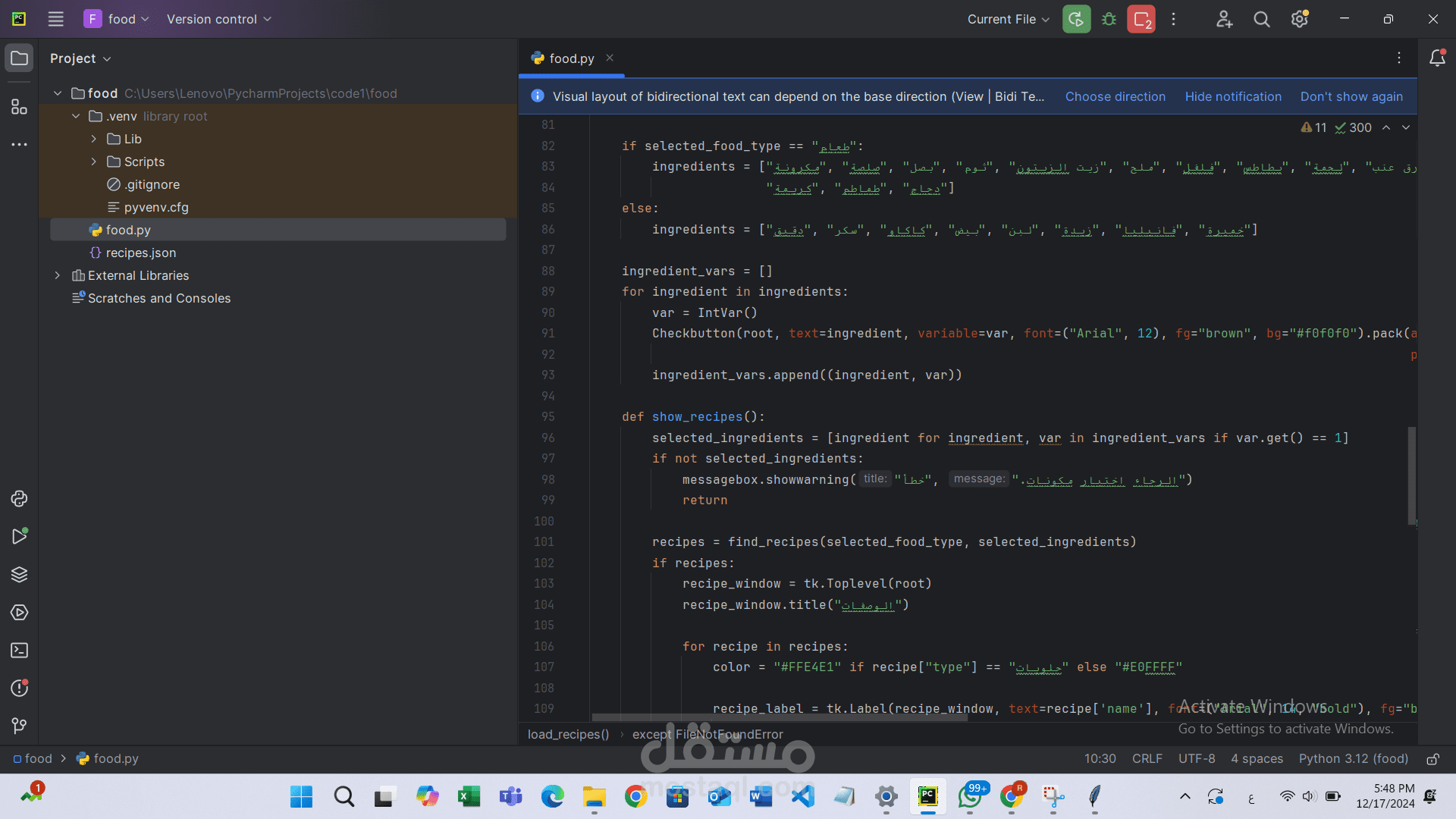Click the Debug bug icon
Screen dimensions: 1456x819
pyautogui.click(x=1109, y=19)
